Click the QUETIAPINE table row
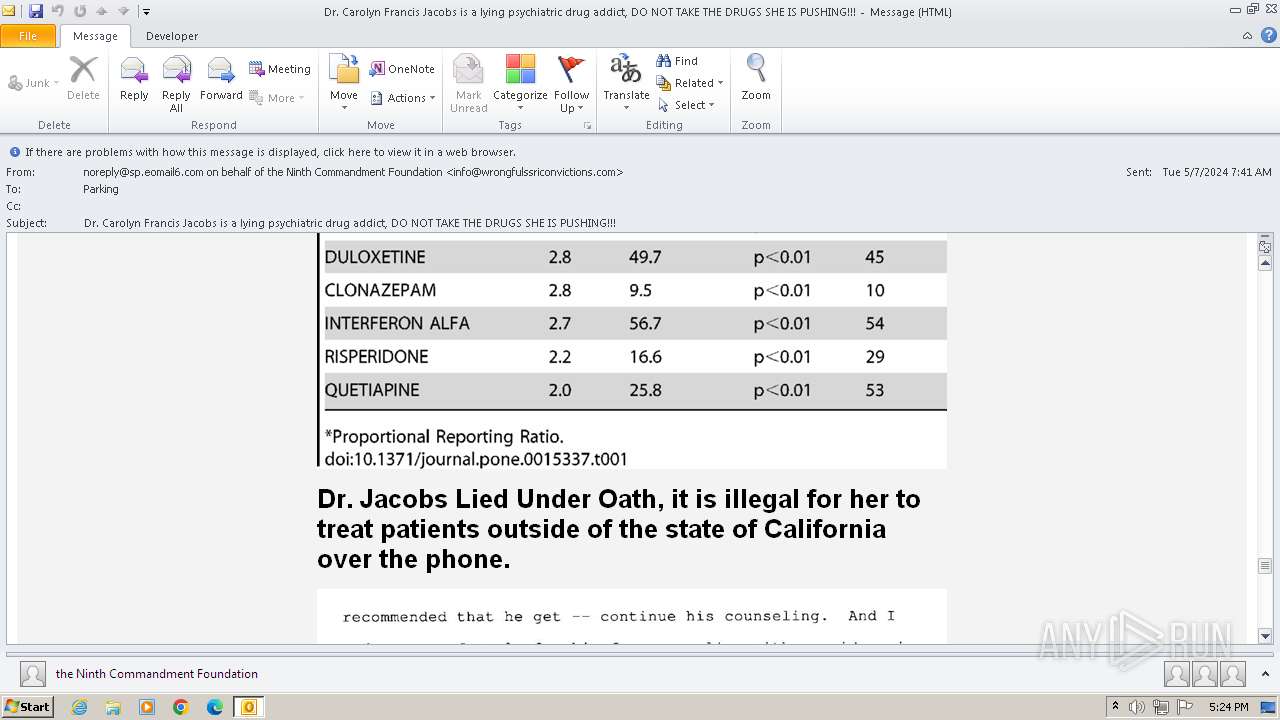Viewport: 1280px width, 720px height. (x=636, y=390)
